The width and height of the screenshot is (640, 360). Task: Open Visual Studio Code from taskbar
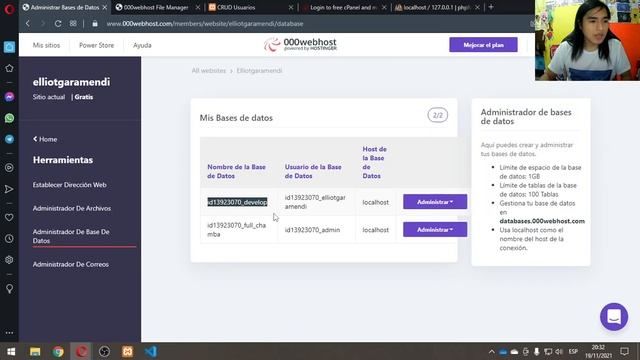click(x=151, y=351)
